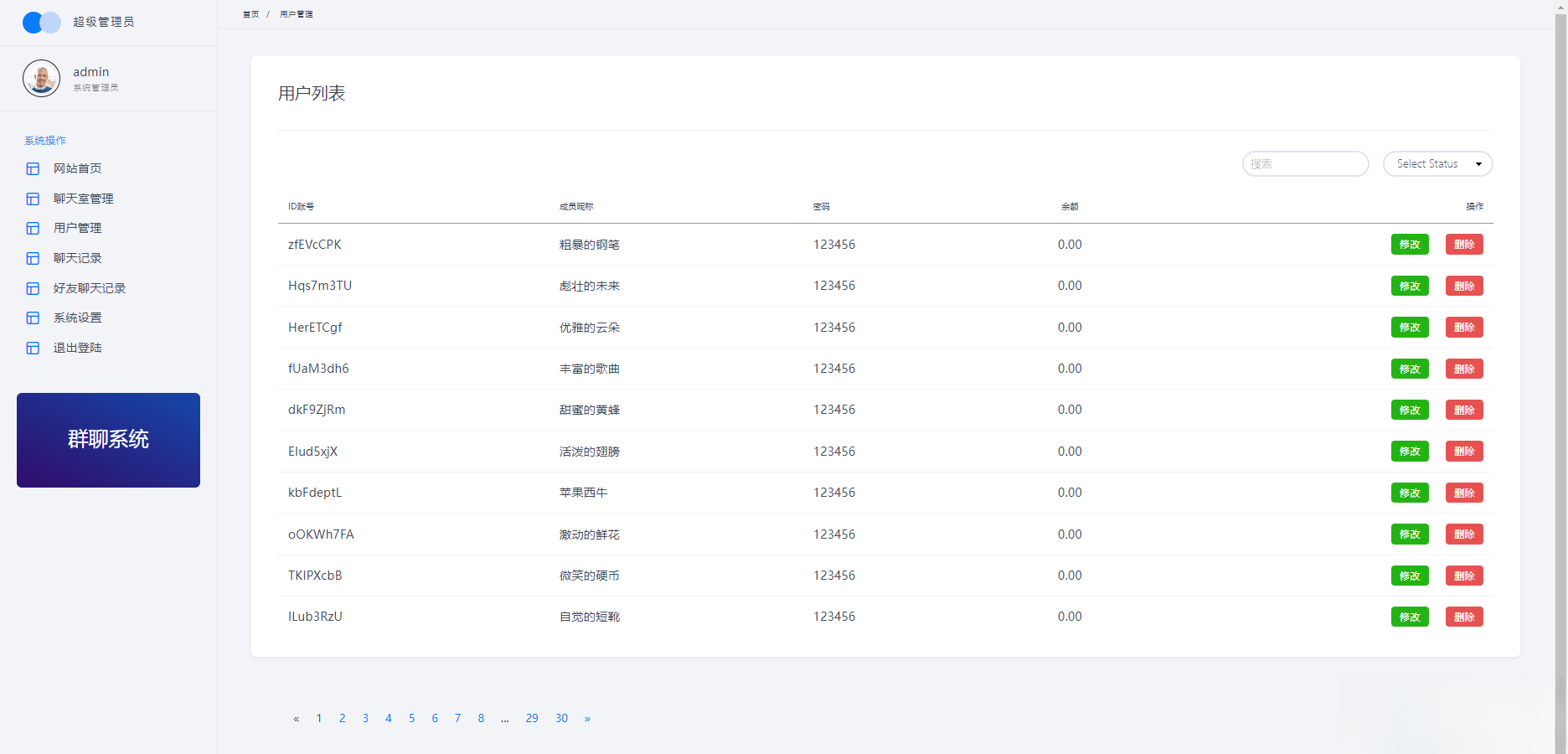
Task: Click the dropdown arrow on Select Status
Action: click(1480, 163)
